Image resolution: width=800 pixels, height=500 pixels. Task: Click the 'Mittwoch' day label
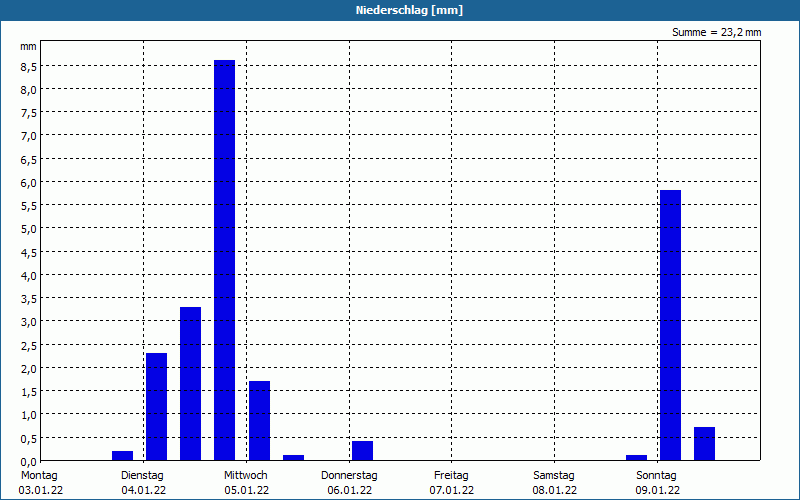[245, 476]
